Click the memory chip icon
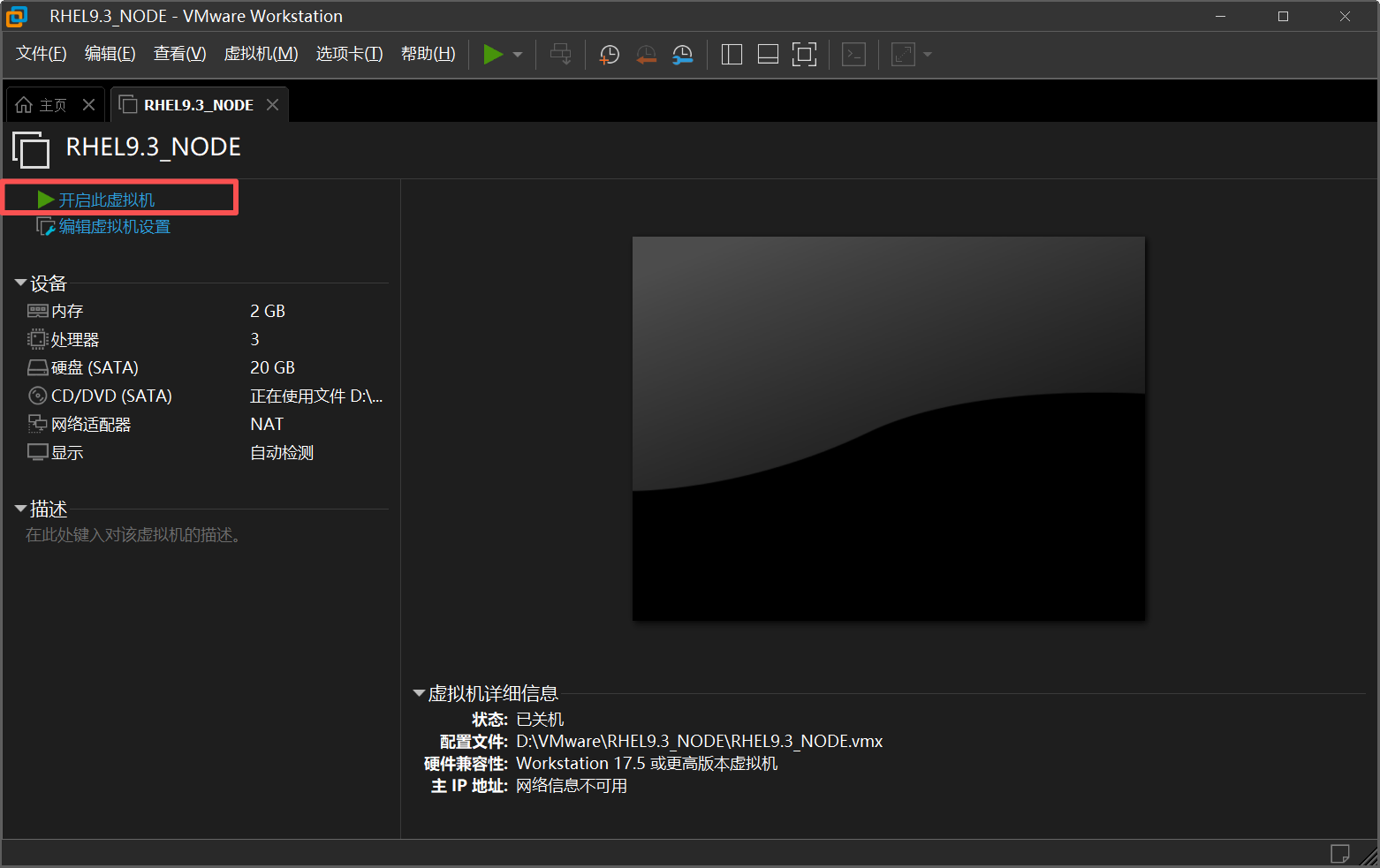Viewport: 1380px width, 868px height. tap(38, 311)
